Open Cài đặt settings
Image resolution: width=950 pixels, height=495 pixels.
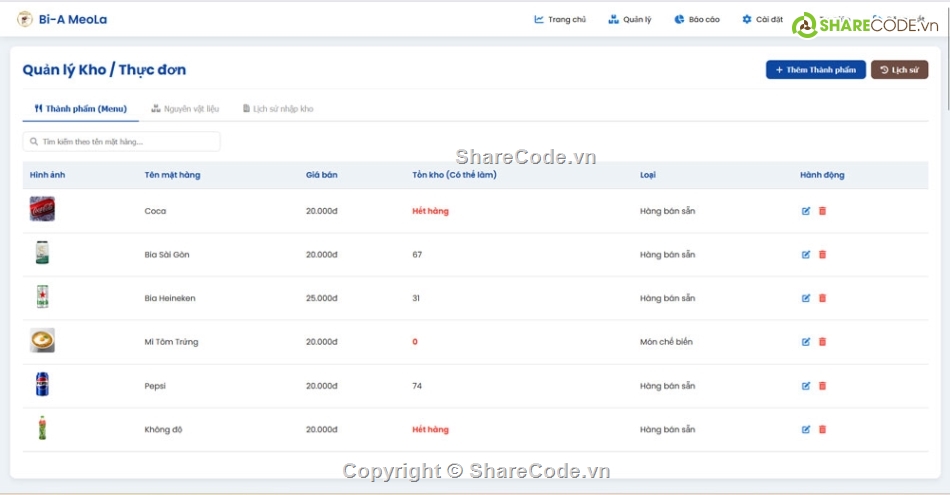(762, 19)
